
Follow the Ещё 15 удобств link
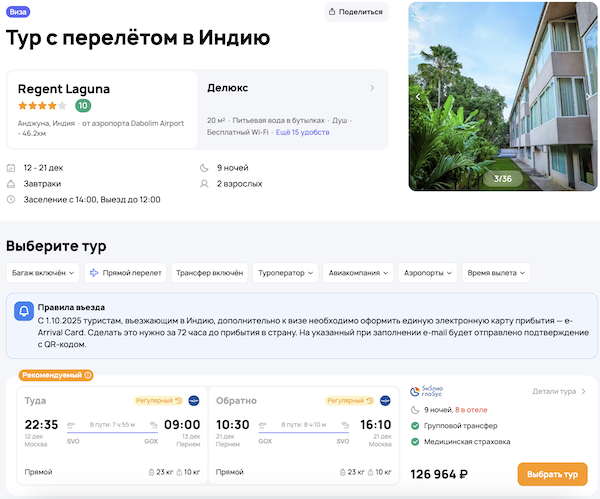tap(303, 132)
